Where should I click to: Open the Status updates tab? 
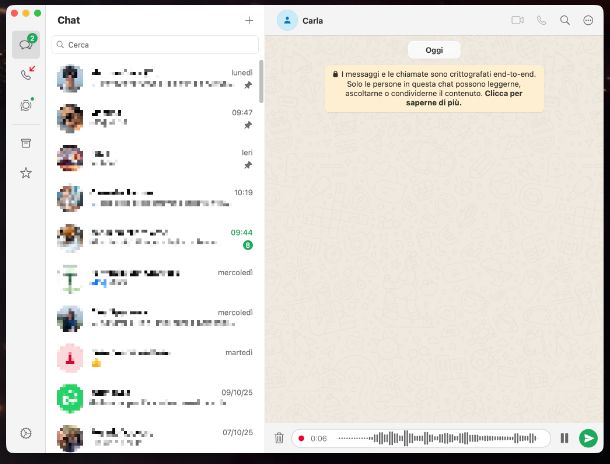26,105
